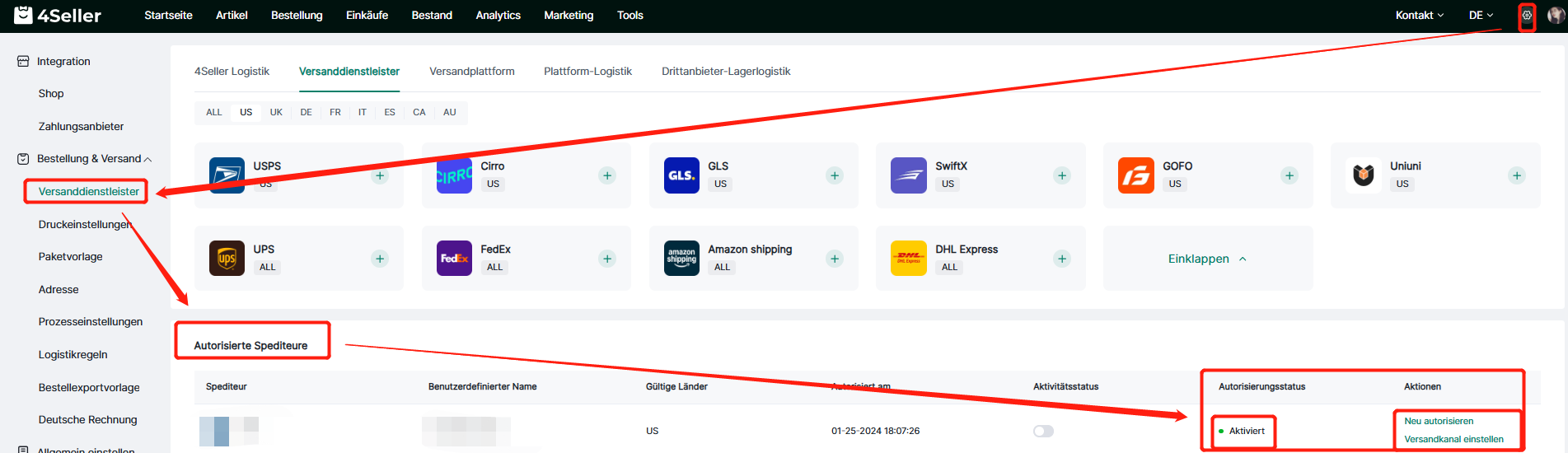Image resolution: width=1568 pixels, height=453 pixels.
Task: Click the SwiftX plus icon
Action: click(x=1062, y=175)
